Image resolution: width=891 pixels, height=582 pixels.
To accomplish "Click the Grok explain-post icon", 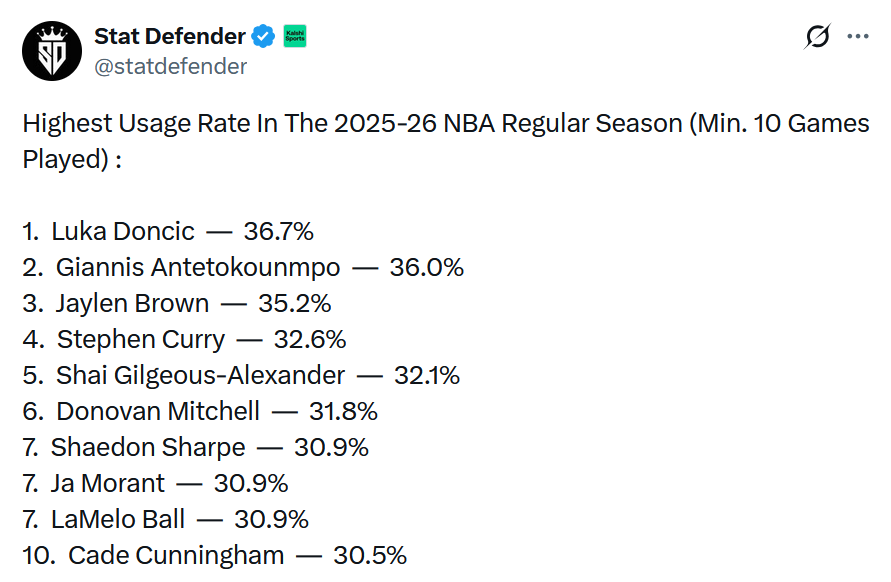I will [817, 37].
